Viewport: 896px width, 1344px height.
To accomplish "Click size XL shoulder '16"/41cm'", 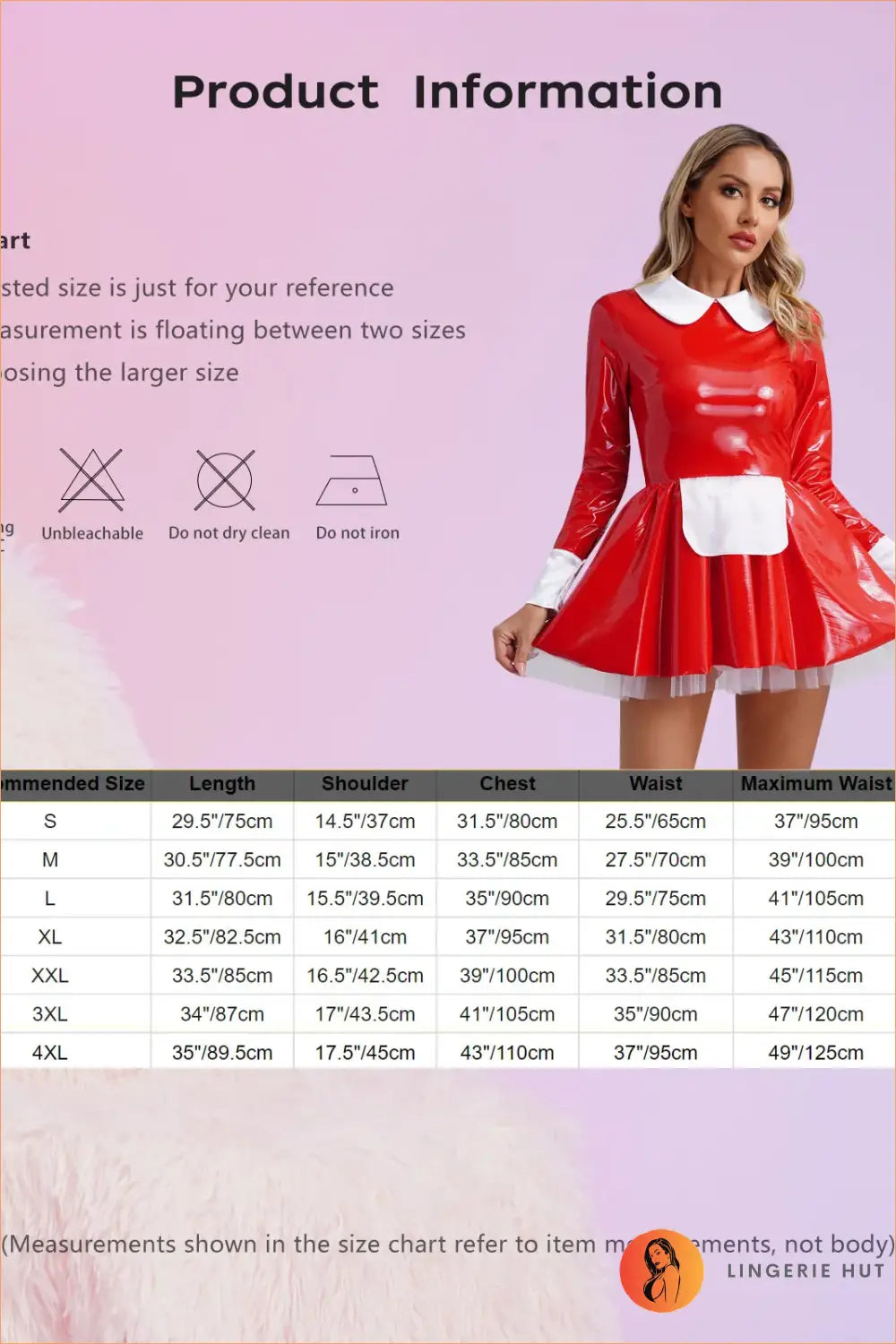I will point(365,936).
